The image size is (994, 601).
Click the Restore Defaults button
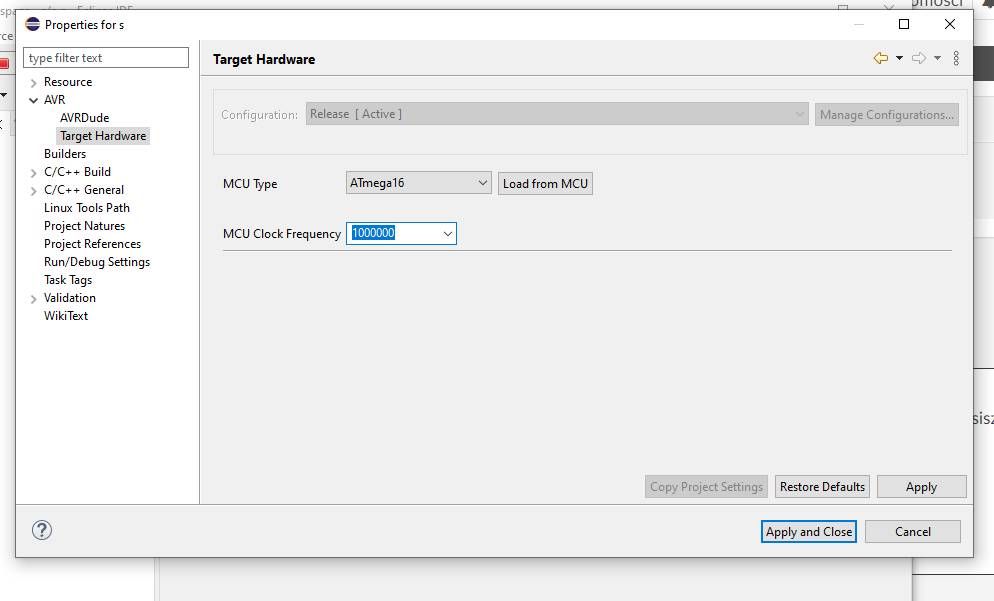(822, 487)
